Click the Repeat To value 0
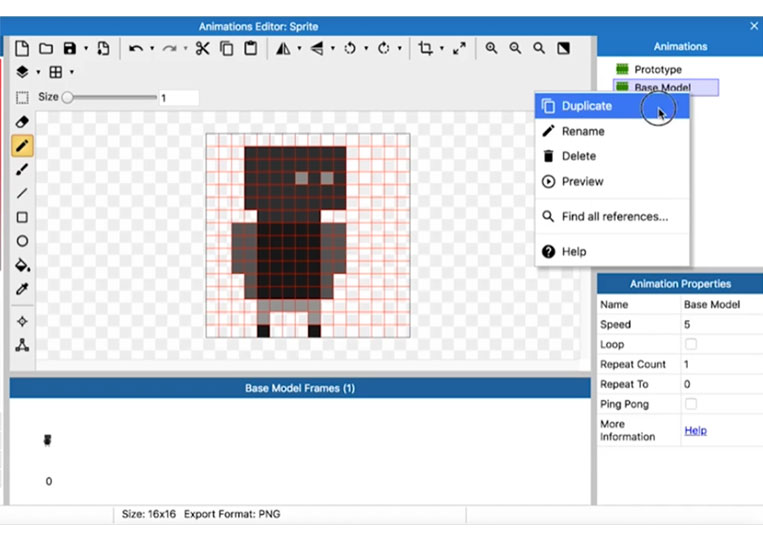The image size is (763, 541). (x=721, y=384)
